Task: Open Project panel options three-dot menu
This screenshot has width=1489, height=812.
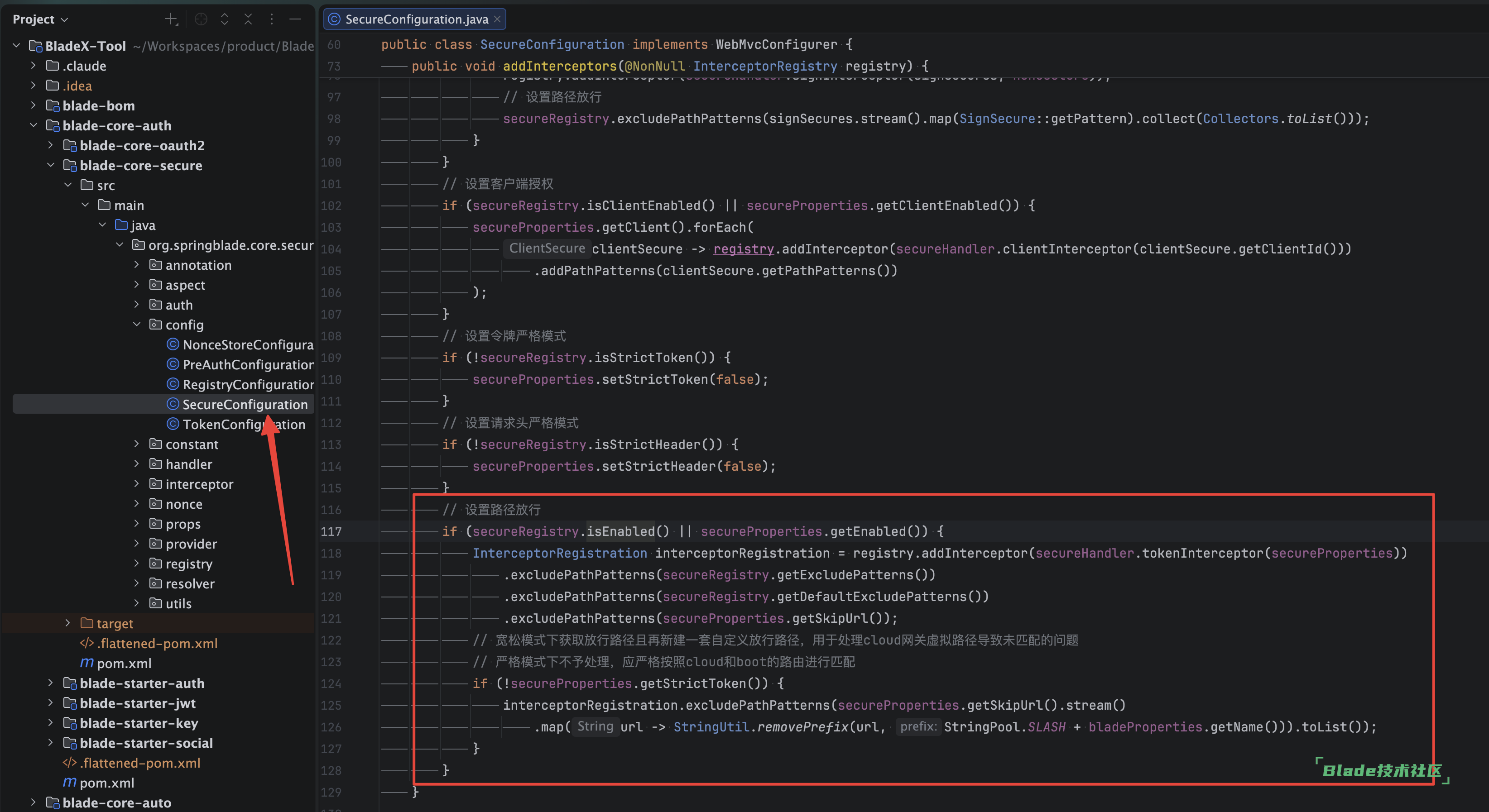Action: point(272,19)
